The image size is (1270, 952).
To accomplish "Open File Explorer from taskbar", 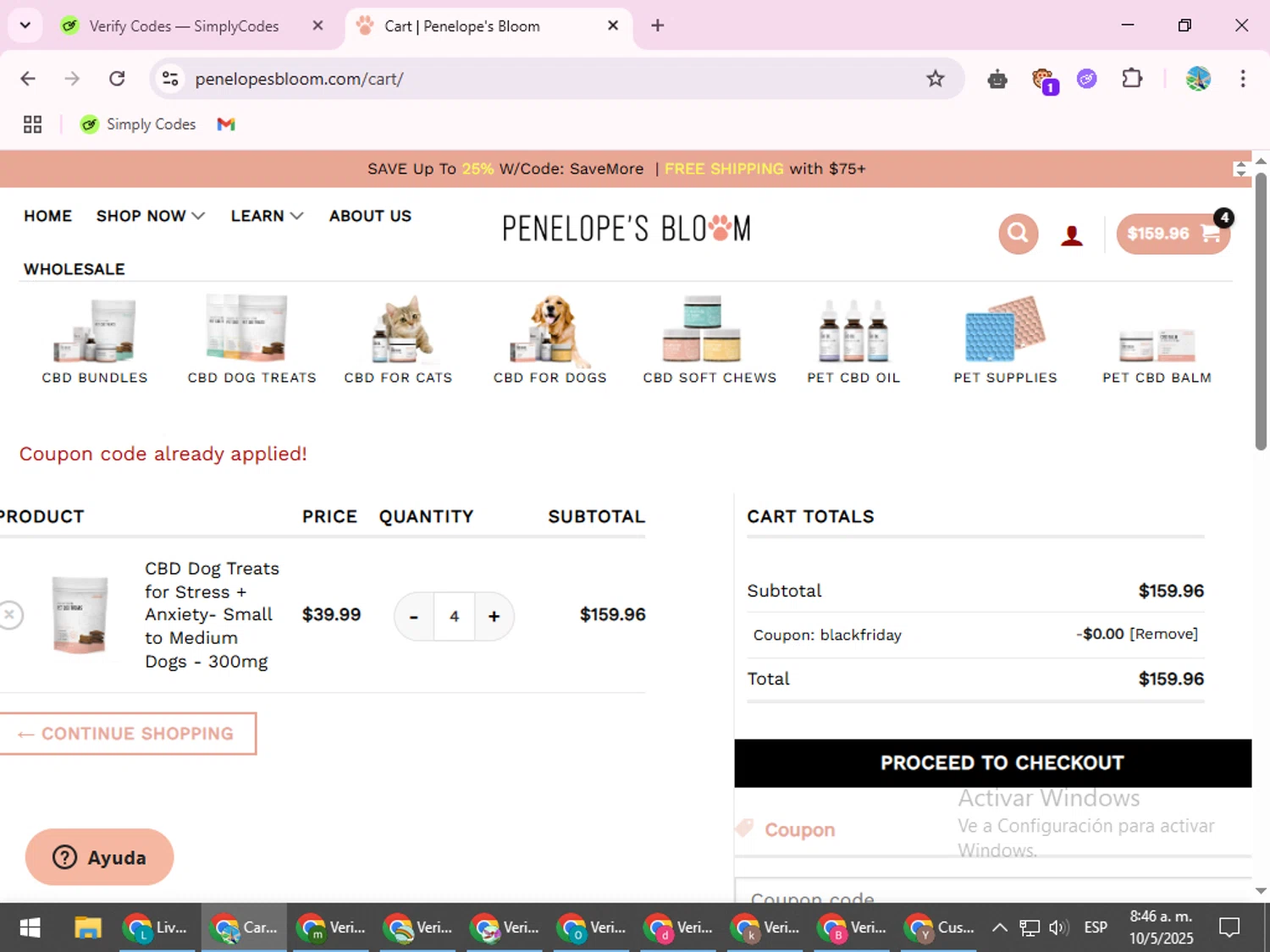I will pyautogui.click(x=88, y=928).
